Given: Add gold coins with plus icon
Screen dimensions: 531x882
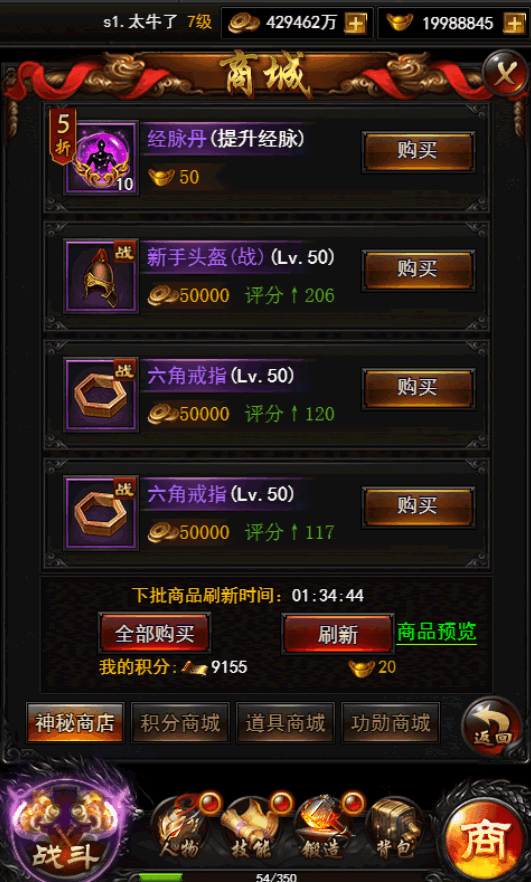Looking at the screenshot, I should [x=356, y=23].
